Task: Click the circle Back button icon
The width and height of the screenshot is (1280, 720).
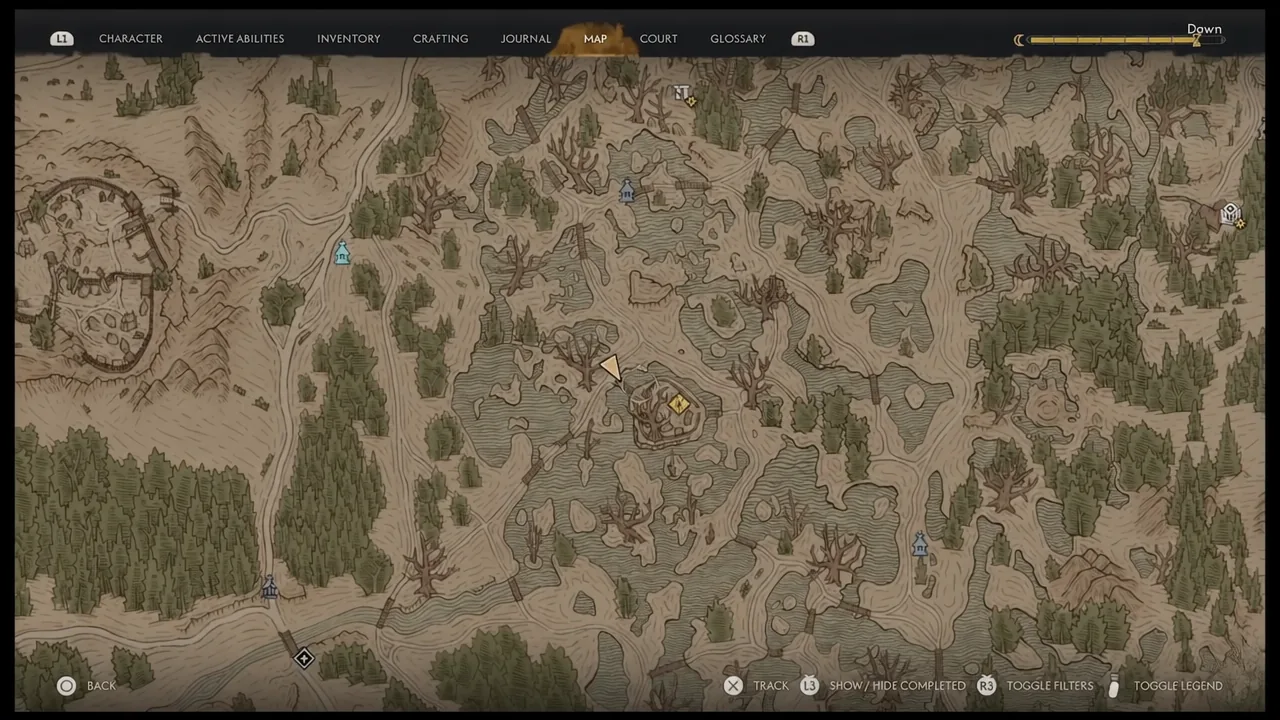Action: pyautogui.click(x=66, y=686)
